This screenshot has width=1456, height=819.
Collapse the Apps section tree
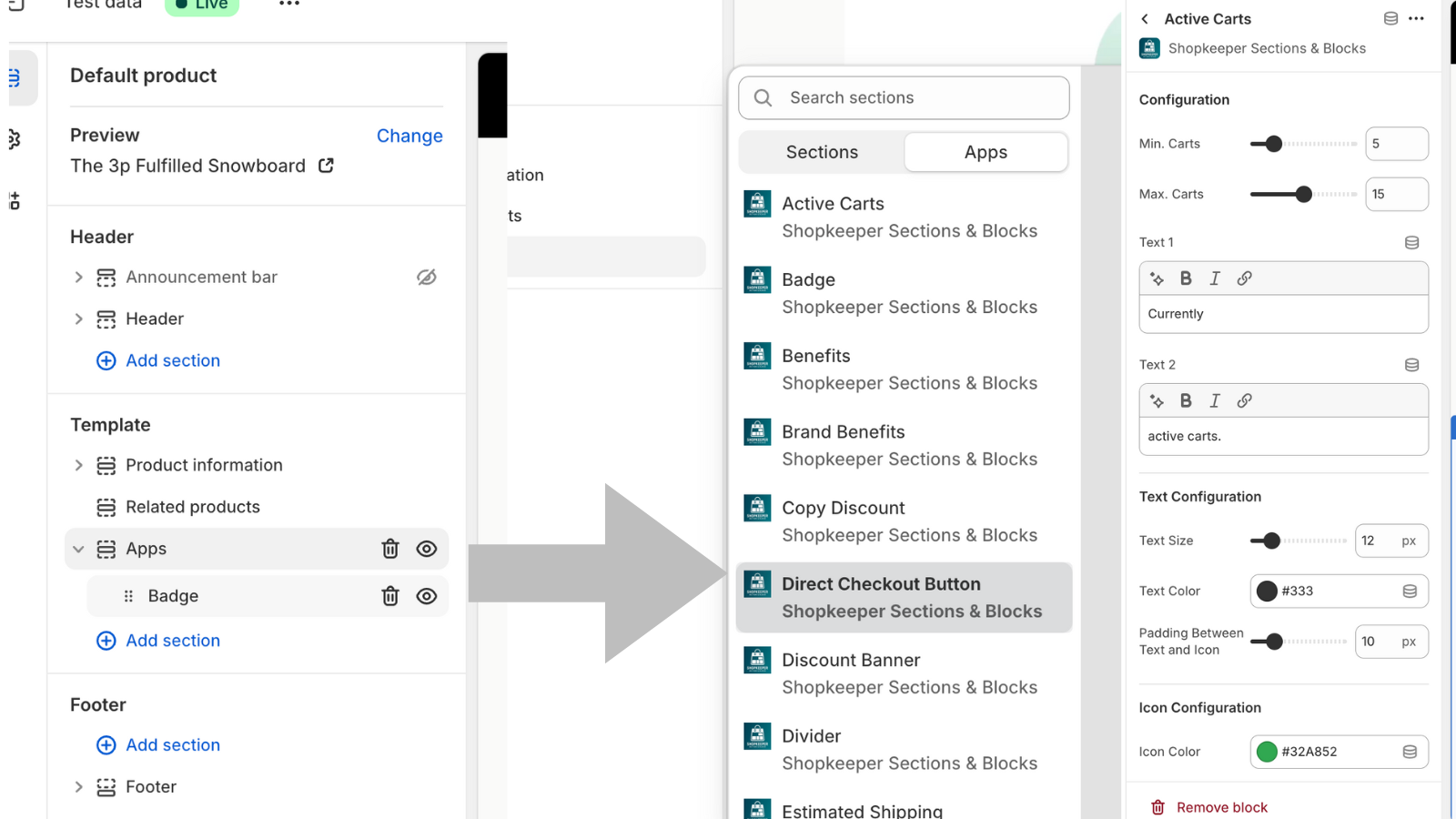(78, 549)
